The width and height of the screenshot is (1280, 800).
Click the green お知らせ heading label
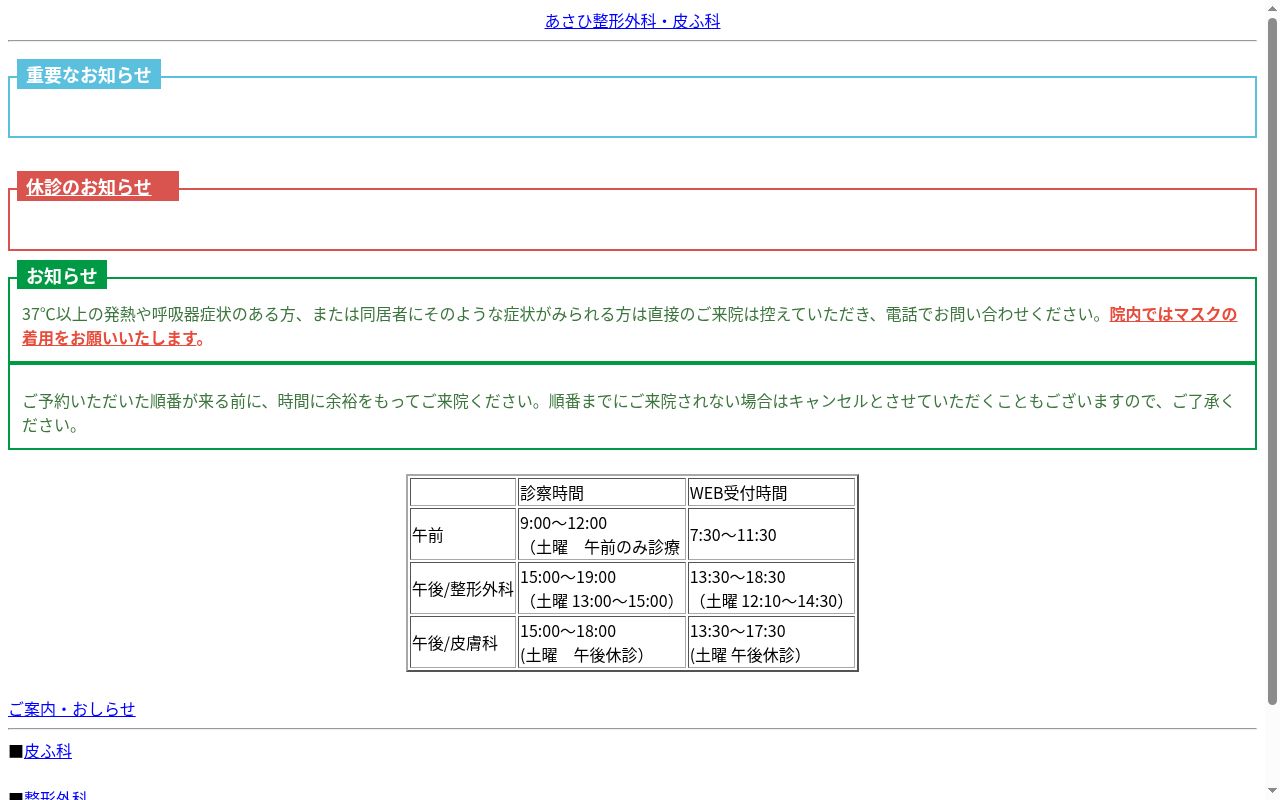pos(62,275)
